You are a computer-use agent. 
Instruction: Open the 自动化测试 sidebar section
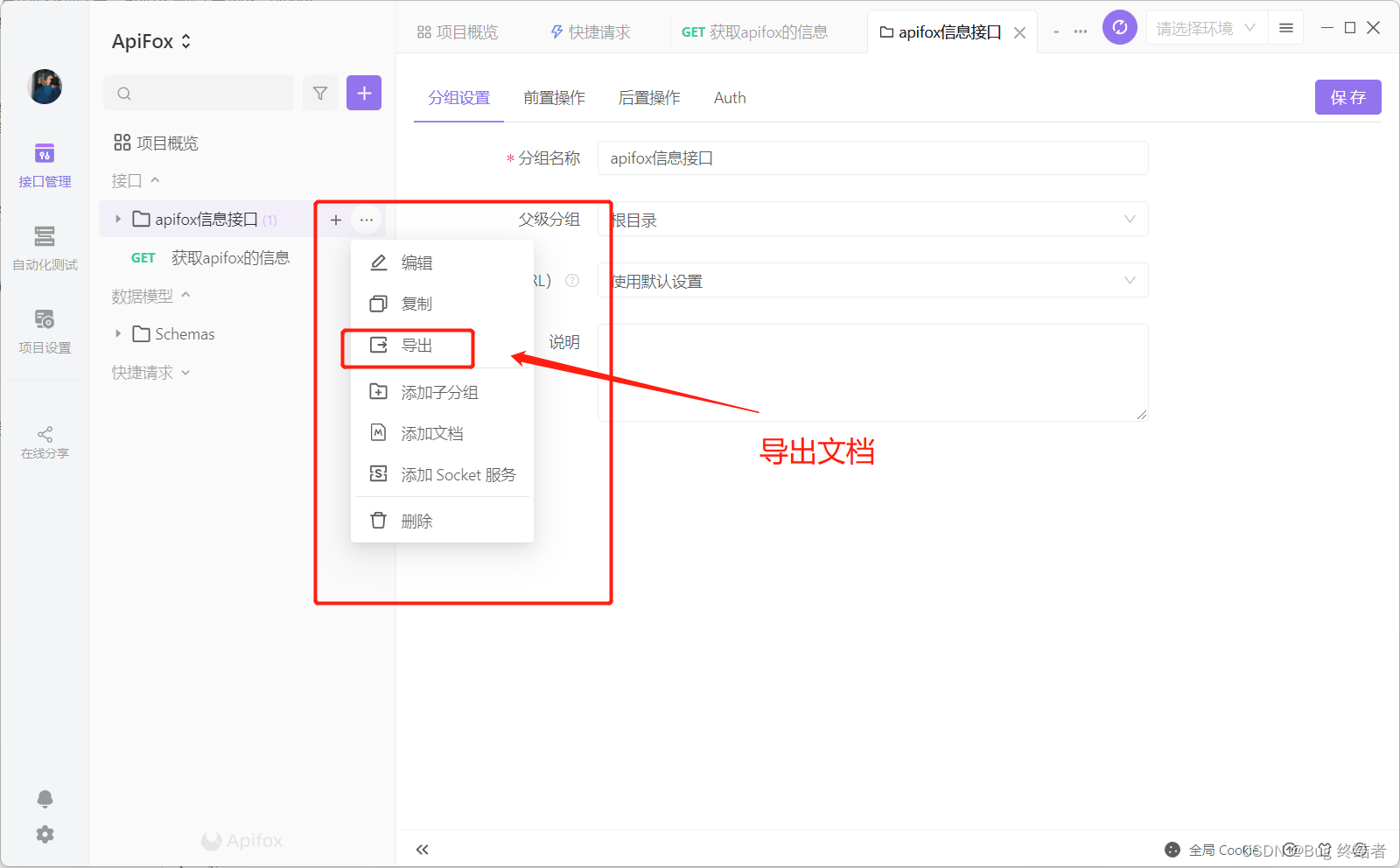45,248
